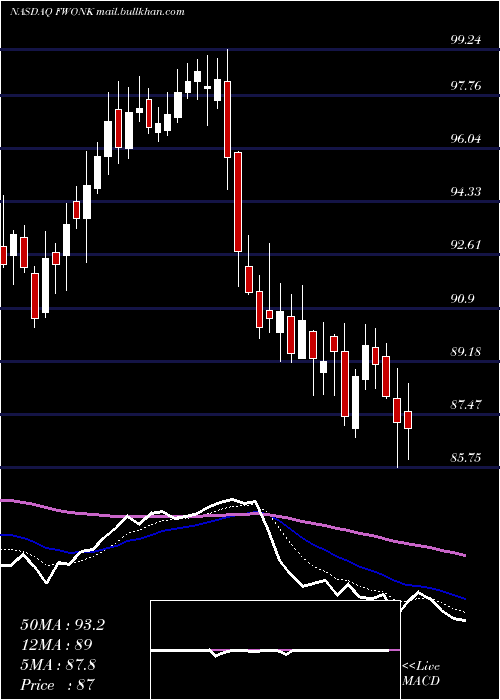Viewport: 500px width, 700px height.
Task: Click the 90.9 price axis label
Action: coord(462,298)
